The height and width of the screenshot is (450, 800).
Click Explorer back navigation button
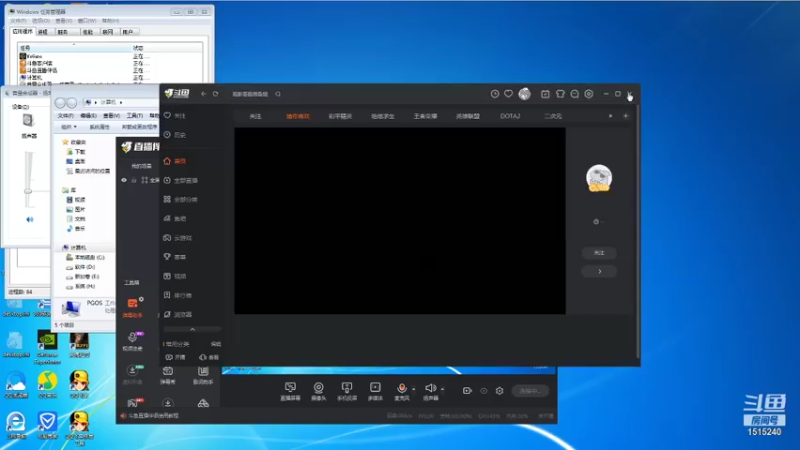(x=60, y=103)
